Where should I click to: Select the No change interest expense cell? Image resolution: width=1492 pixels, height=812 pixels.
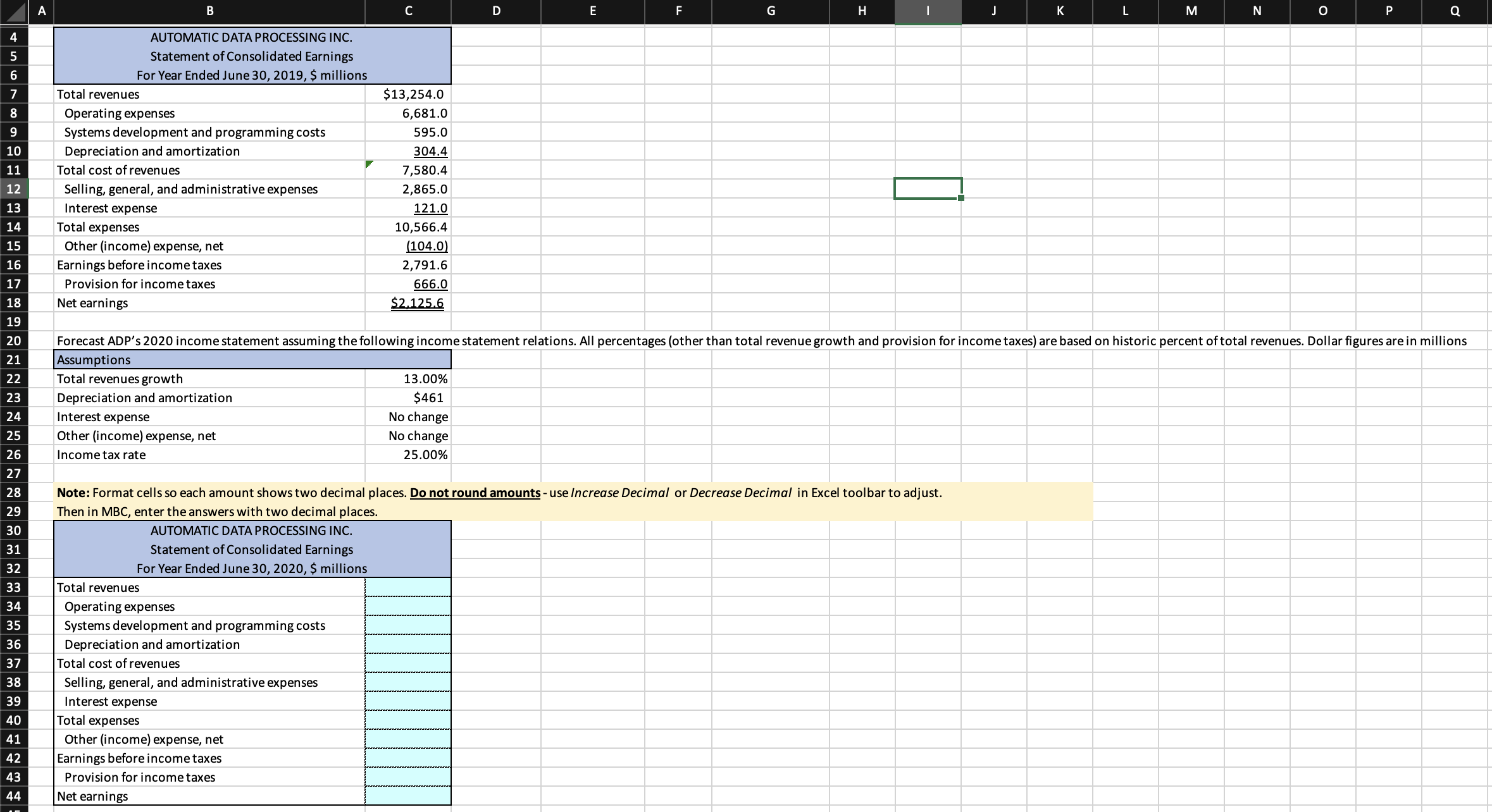[408, 416]
